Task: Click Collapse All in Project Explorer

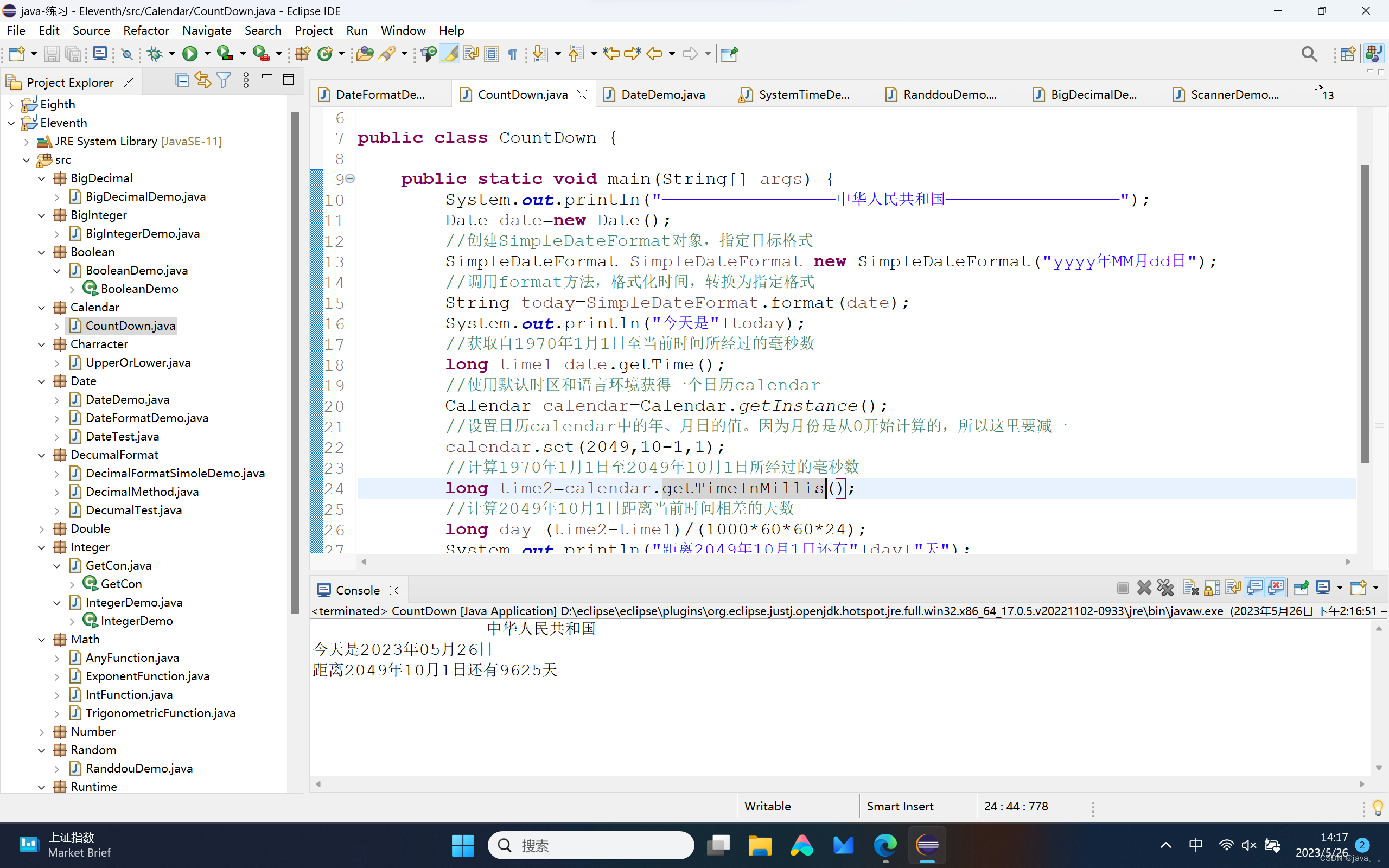Action: click(x=182, y=81)
